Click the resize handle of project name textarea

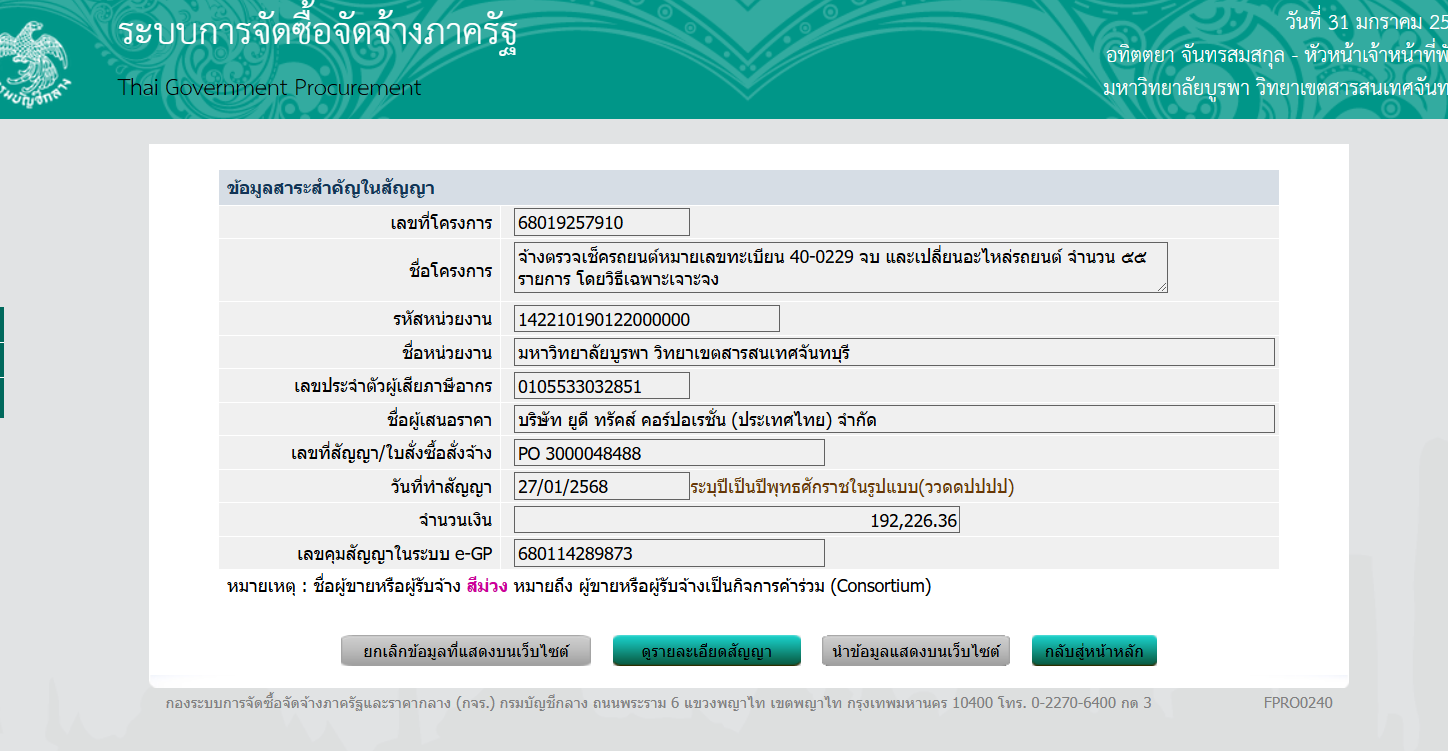coord(1161,286)
